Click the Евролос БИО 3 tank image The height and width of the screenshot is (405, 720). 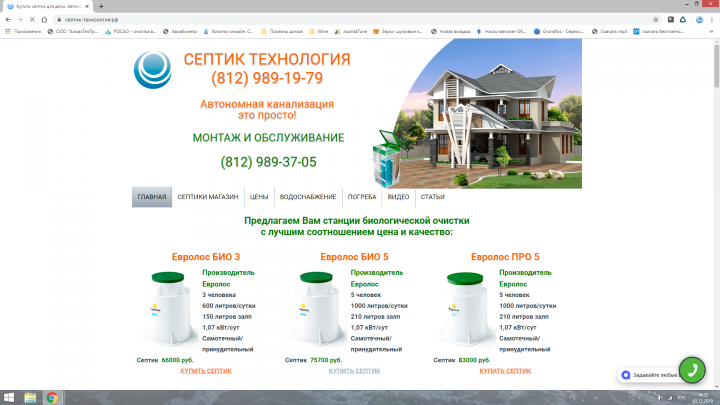(167, 309)
